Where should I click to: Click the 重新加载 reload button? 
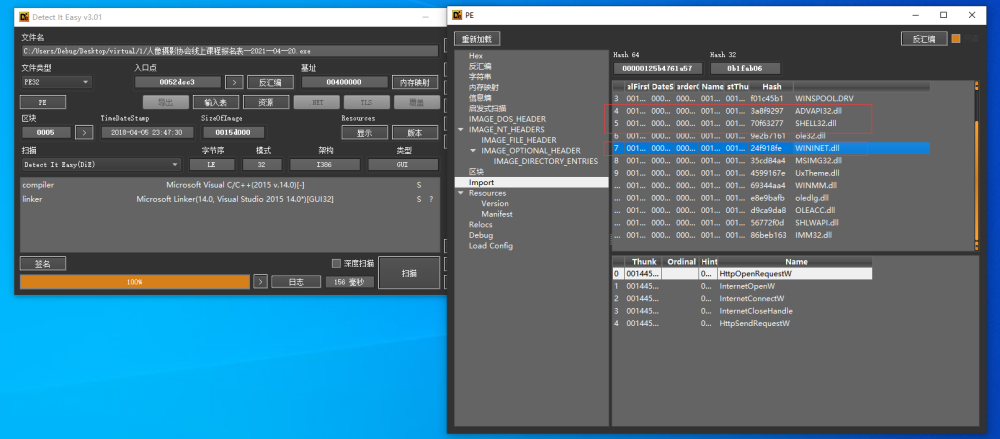pyautogui.click(x=477, y=39)
